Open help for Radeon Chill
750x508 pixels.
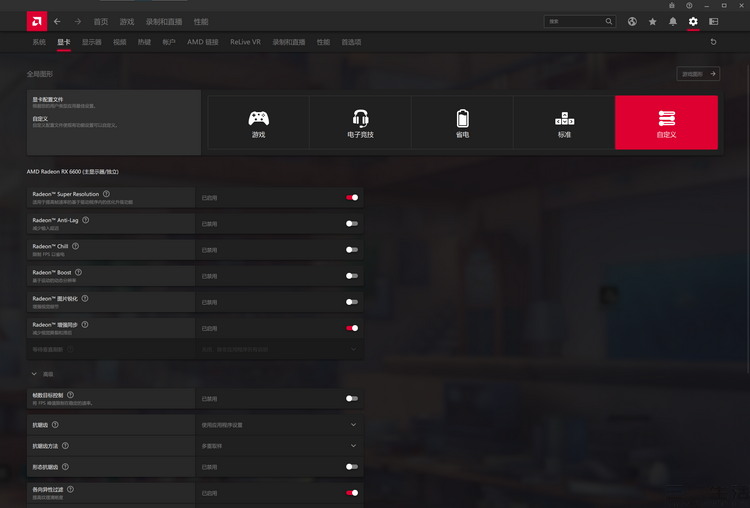pos(76,246)
